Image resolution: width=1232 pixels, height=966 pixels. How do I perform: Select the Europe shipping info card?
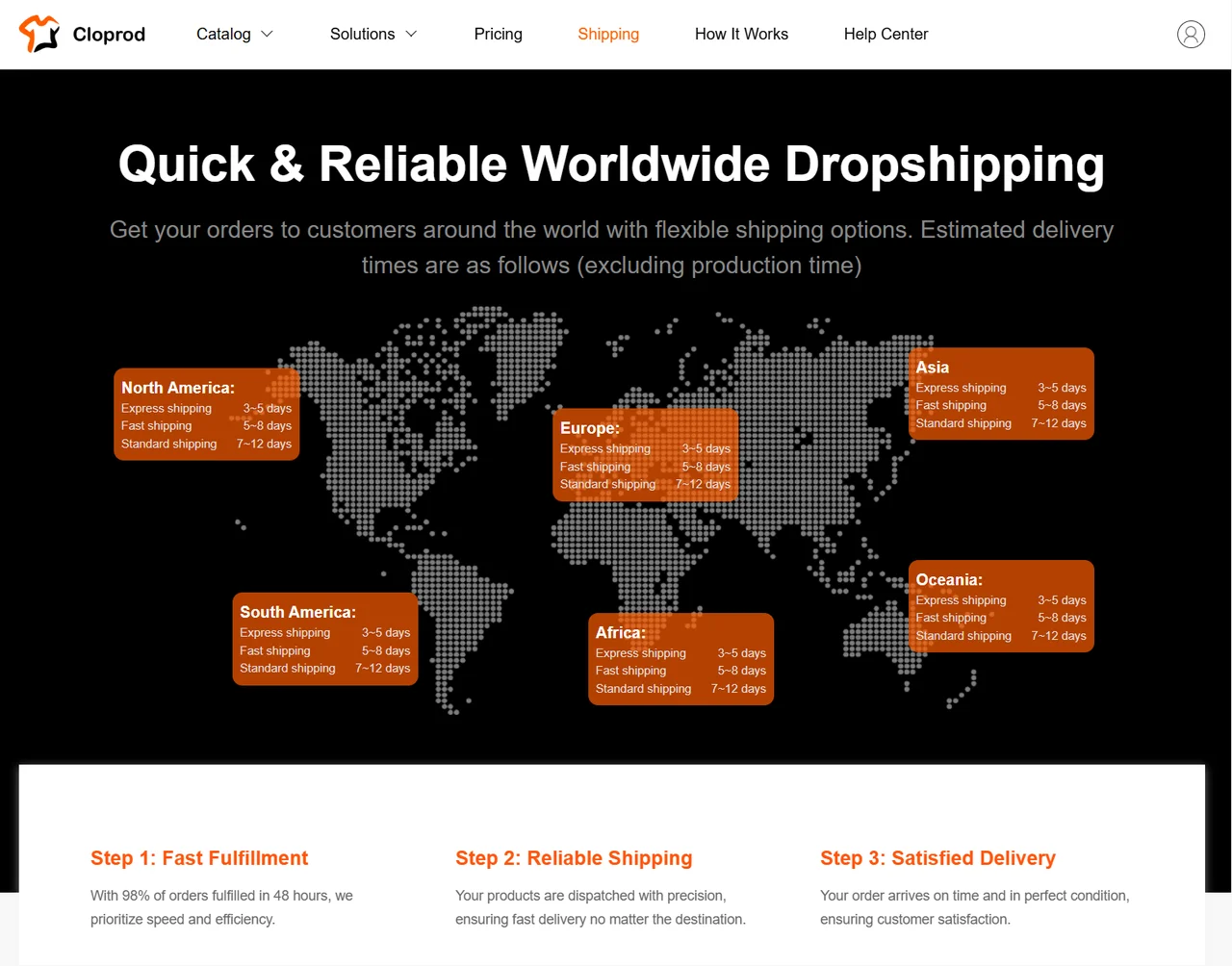click(x=645, y=454)
